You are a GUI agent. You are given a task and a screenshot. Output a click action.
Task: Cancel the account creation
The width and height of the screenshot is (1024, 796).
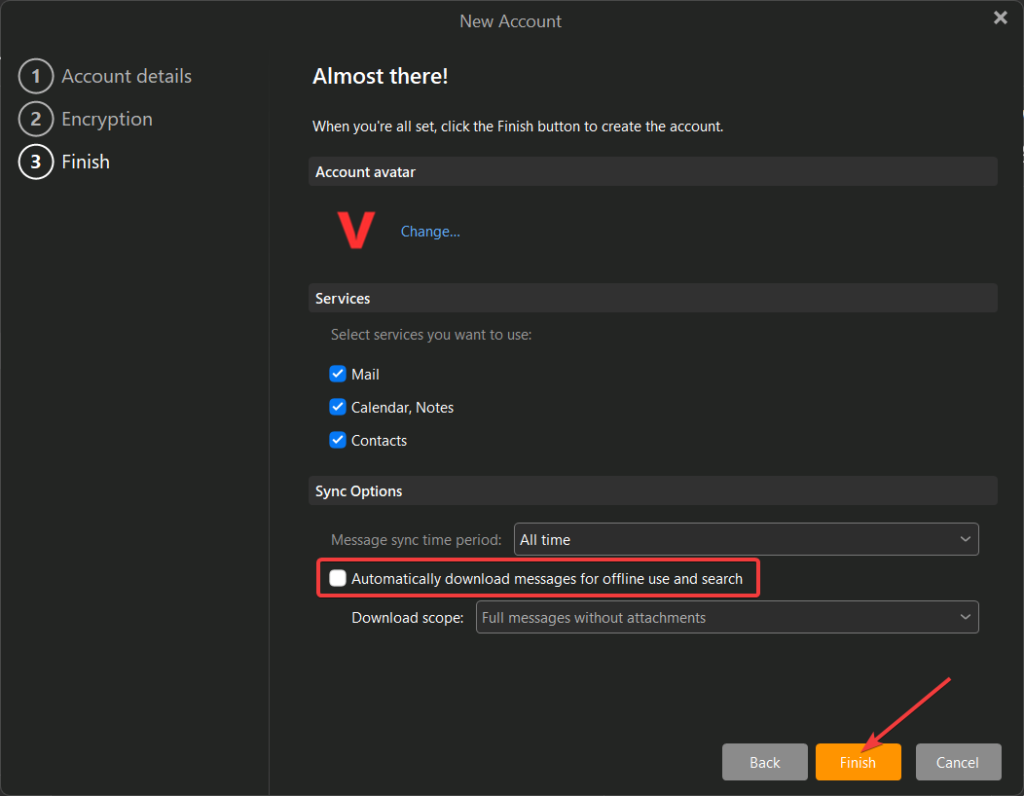pyautogui.click(x=957, y=762)
